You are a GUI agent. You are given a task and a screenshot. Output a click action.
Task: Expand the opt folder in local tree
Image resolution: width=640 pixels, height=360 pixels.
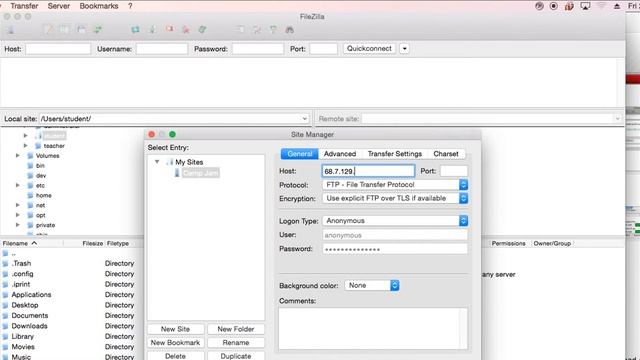(x=18, y=215)
